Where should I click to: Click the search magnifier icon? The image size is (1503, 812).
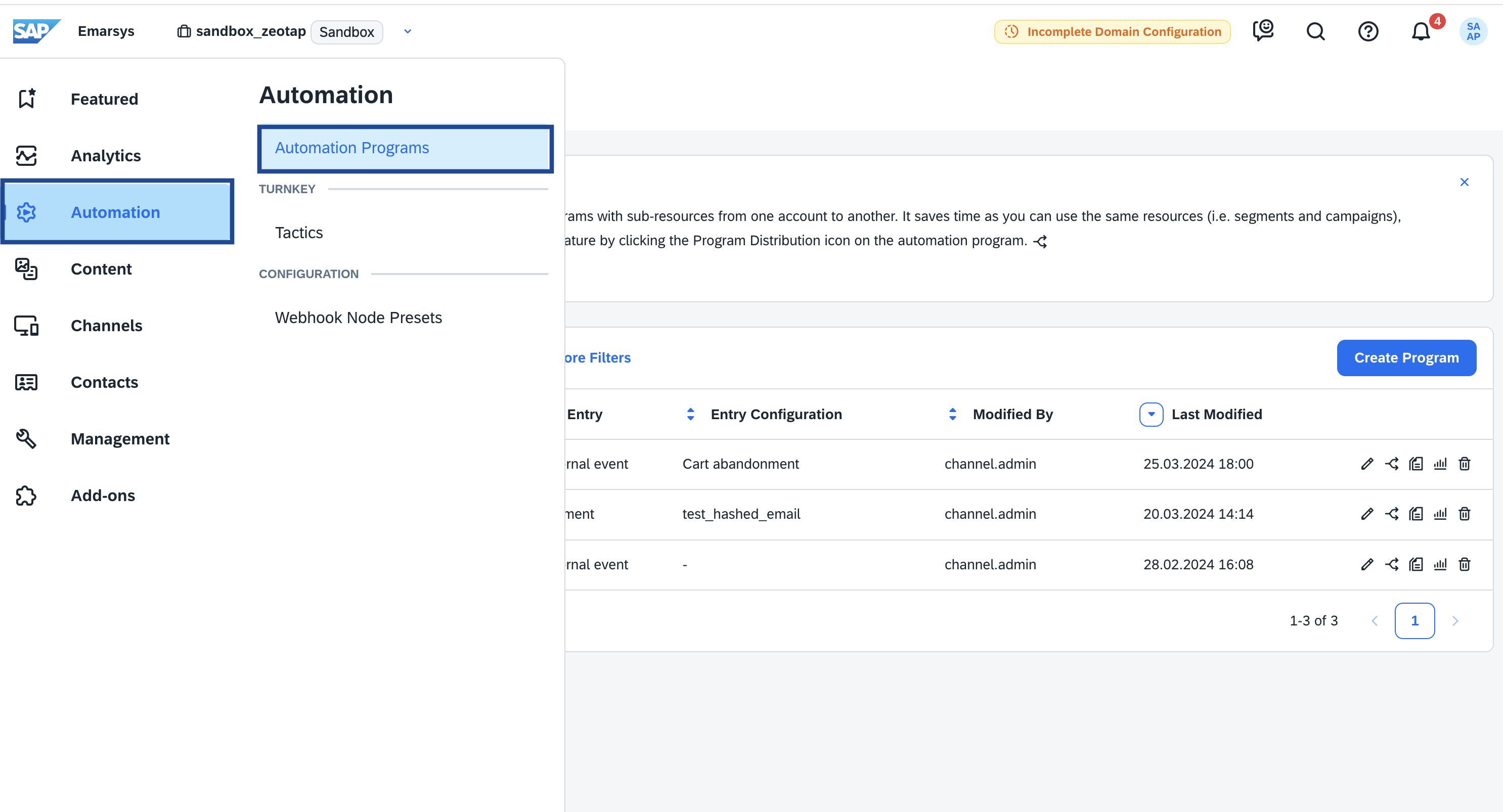1315,31
